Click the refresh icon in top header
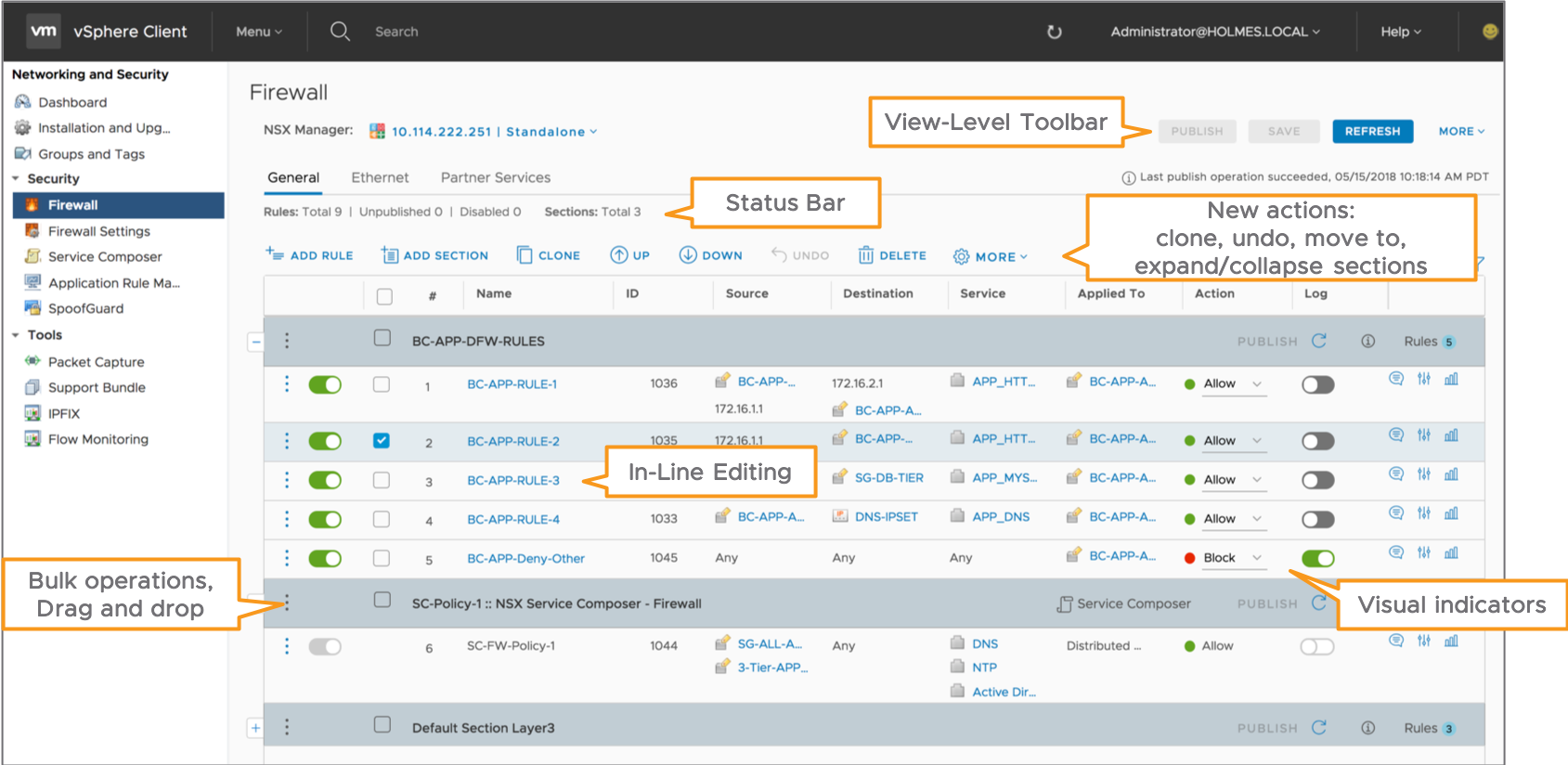Image resolution: width=1568 pixels, height=765 pixels. [1054, 32]
